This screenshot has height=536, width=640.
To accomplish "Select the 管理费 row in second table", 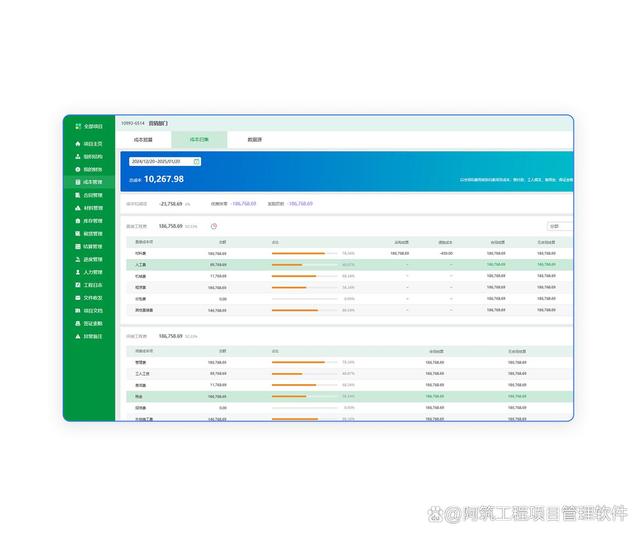I will [349, 363].
